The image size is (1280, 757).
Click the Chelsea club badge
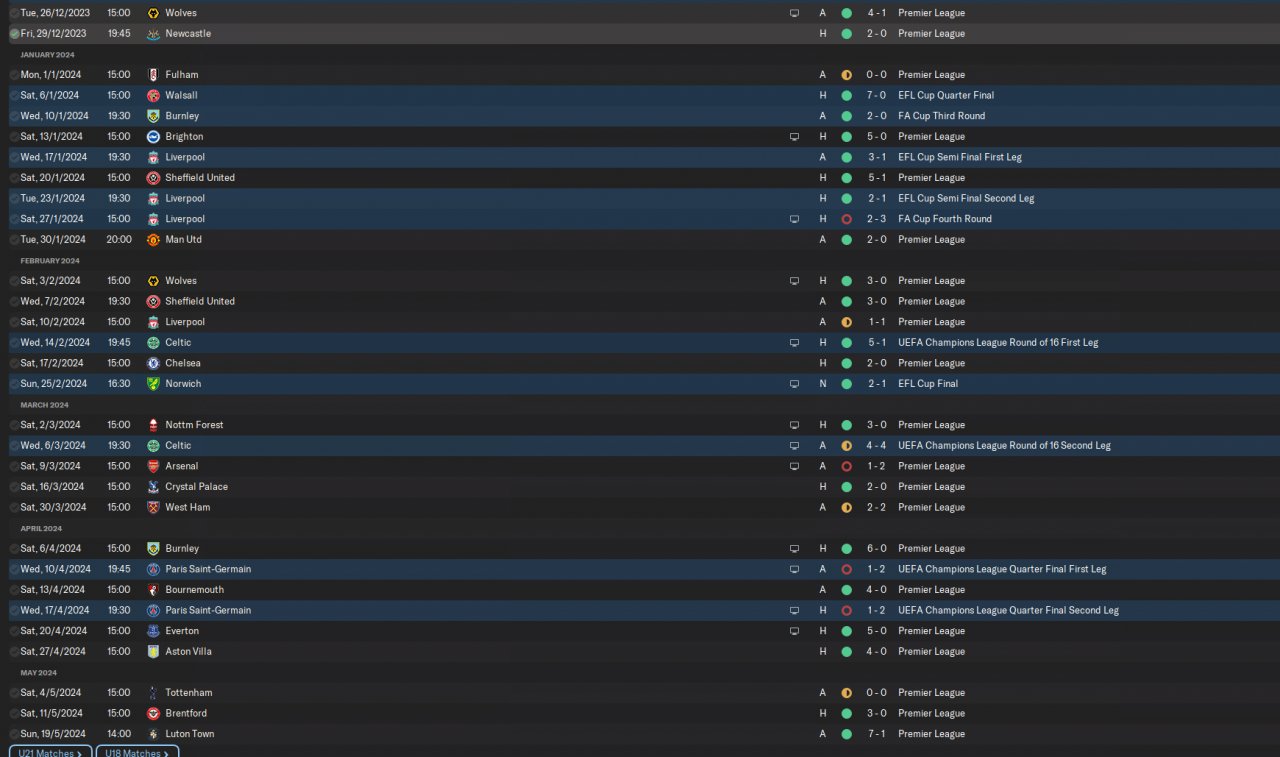(x=153, y=364)
